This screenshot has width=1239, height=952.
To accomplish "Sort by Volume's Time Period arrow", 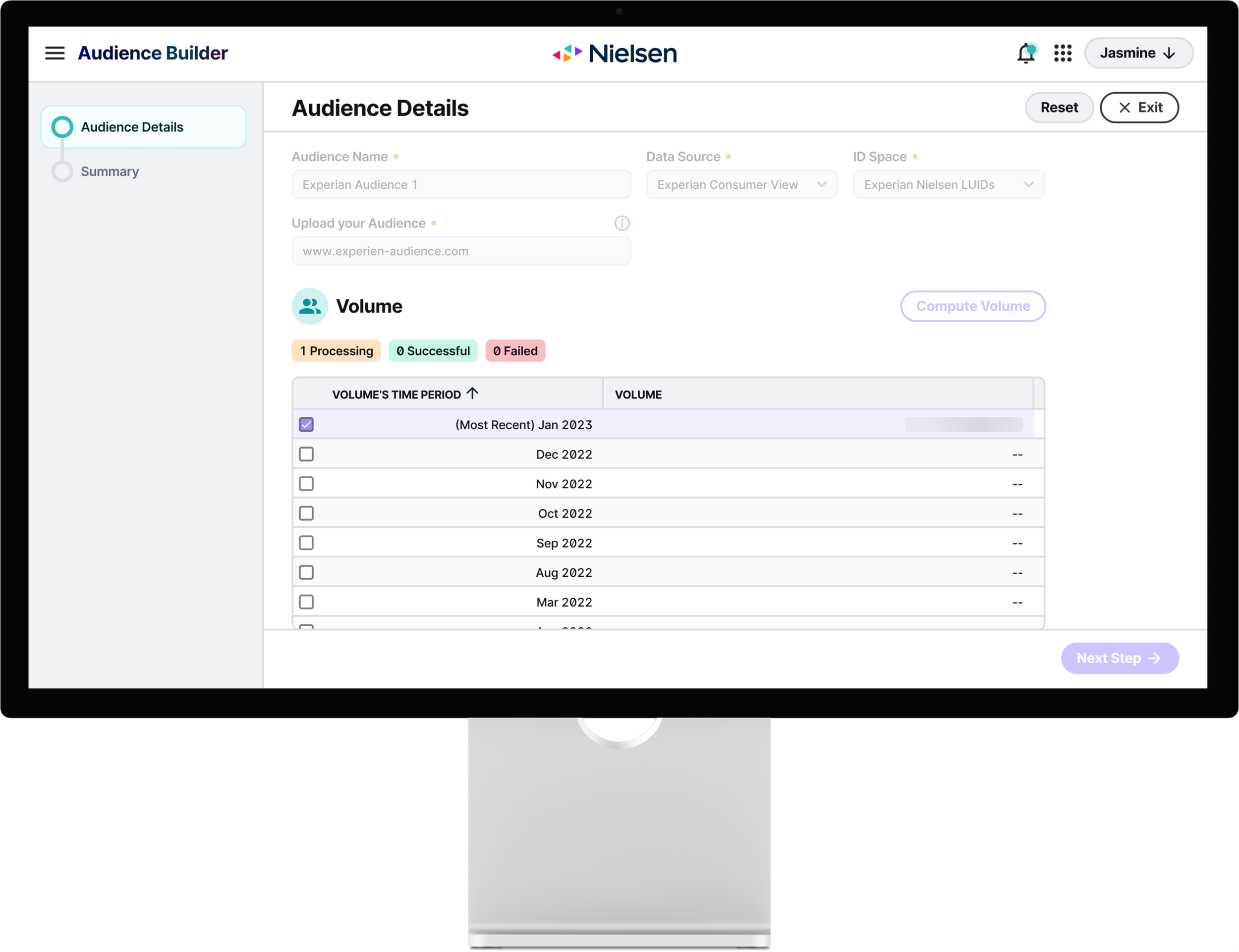I will 472,393.
